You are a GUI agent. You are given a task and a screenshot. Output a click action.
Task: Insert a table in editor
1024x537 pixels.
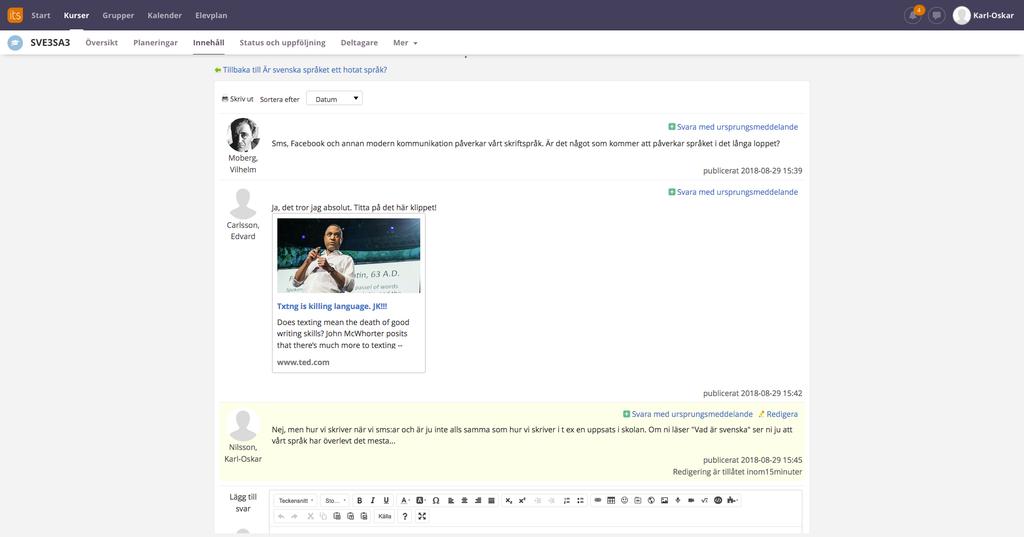(x=611, y=500)
